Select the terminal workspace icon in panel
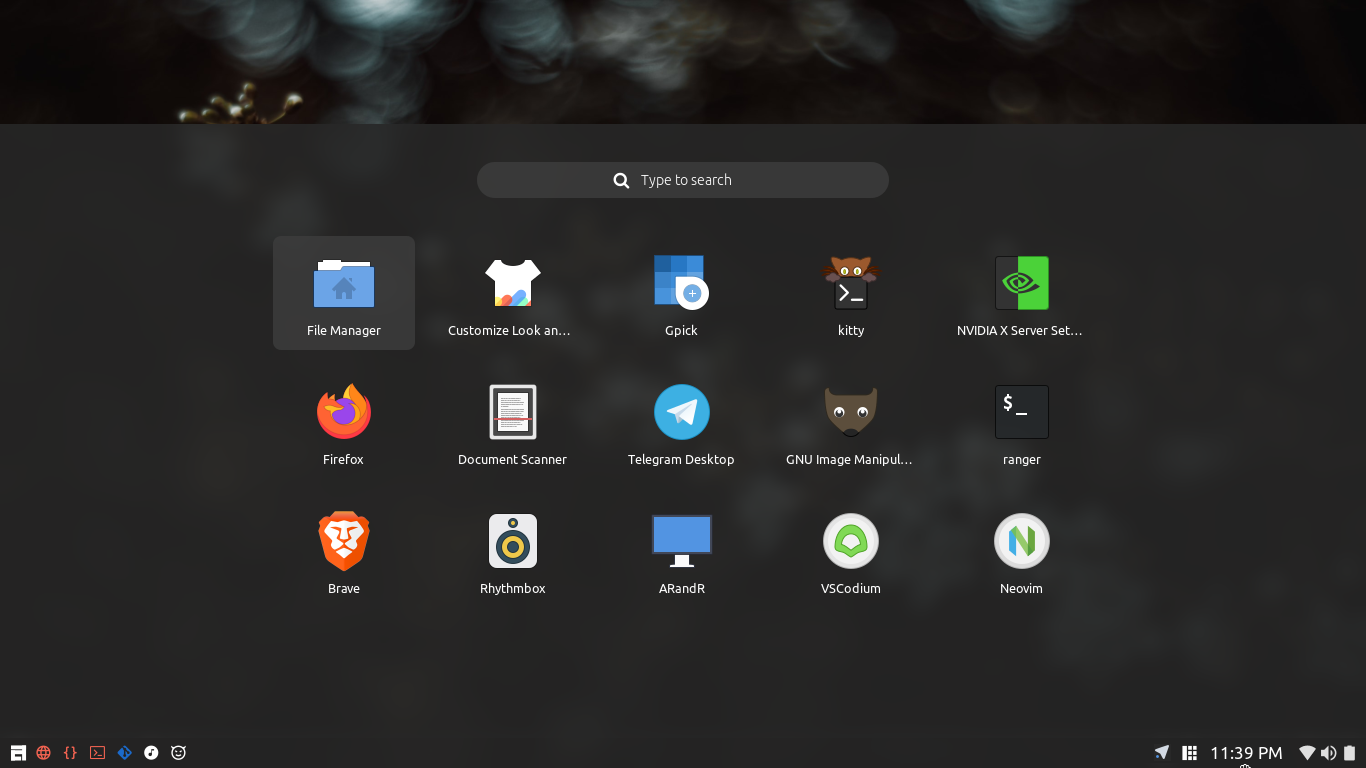Image resolution: width=1366 pixels, height=768 pixels. 97,753
